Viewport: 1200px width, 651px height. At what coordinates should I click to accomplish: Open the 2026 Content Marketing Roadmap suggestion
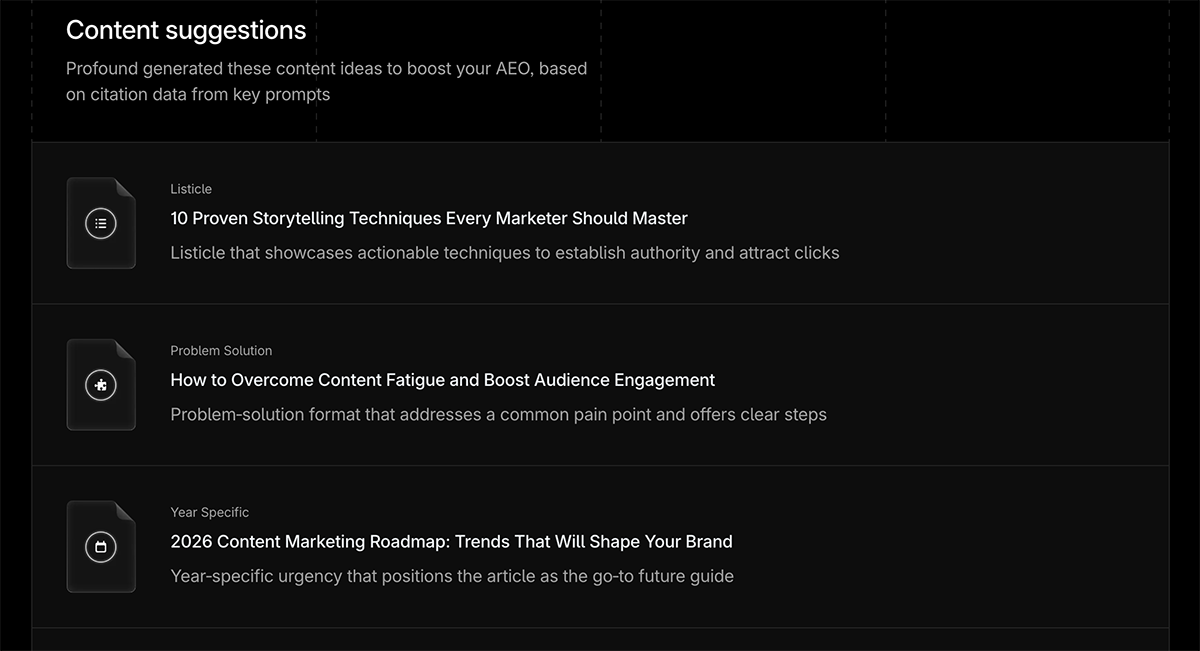[451, 541]
